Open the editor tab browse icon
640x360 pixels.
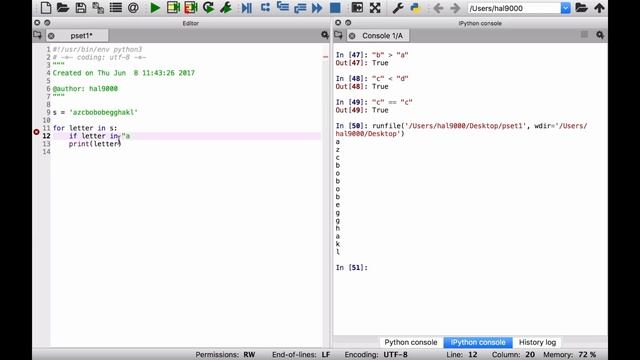[38, 35]
